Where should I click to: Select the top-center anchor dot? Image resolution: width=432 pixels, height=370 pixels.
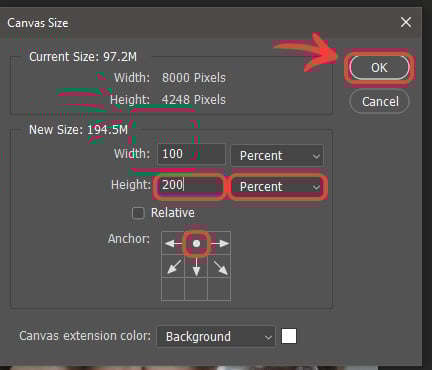tap(196, 243)
